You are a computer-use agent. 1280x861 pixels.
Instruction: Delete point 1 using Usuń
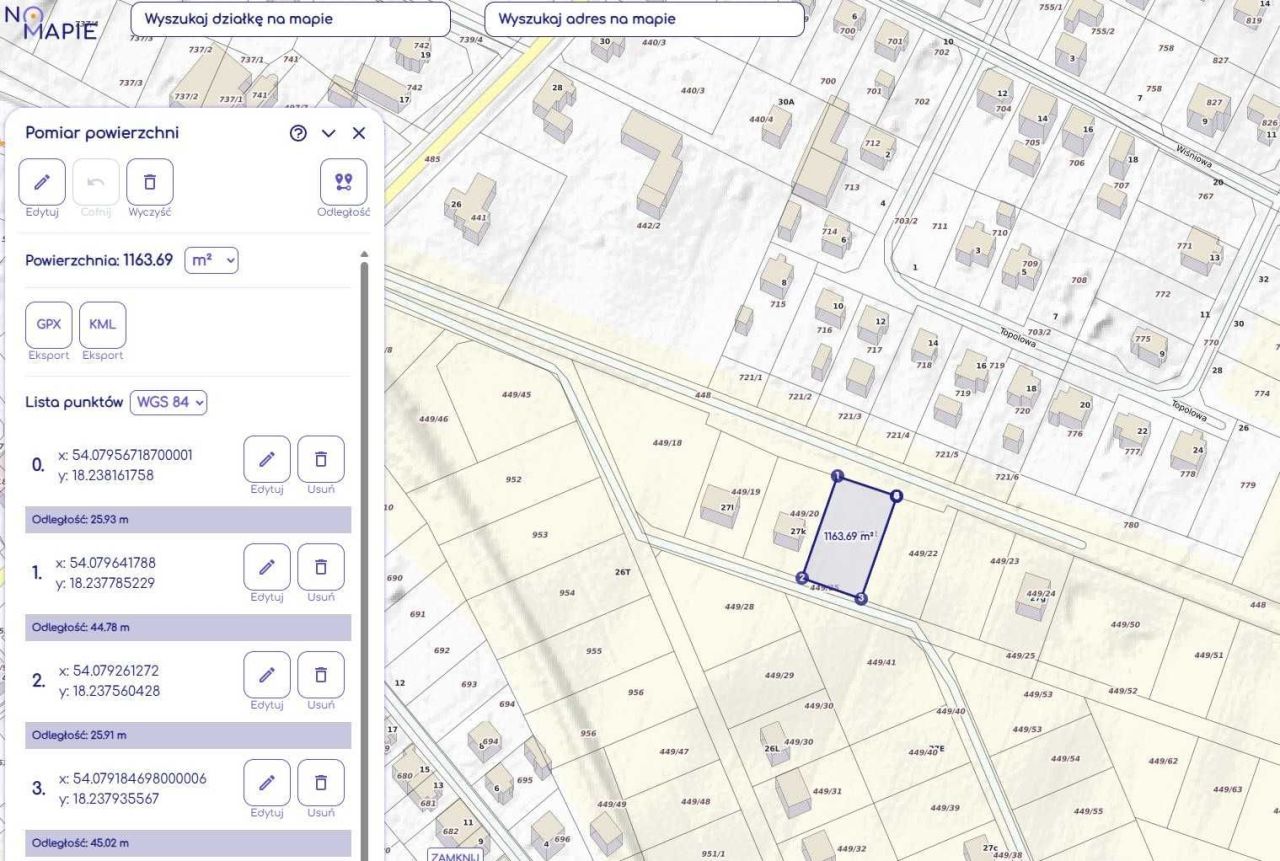321,567
